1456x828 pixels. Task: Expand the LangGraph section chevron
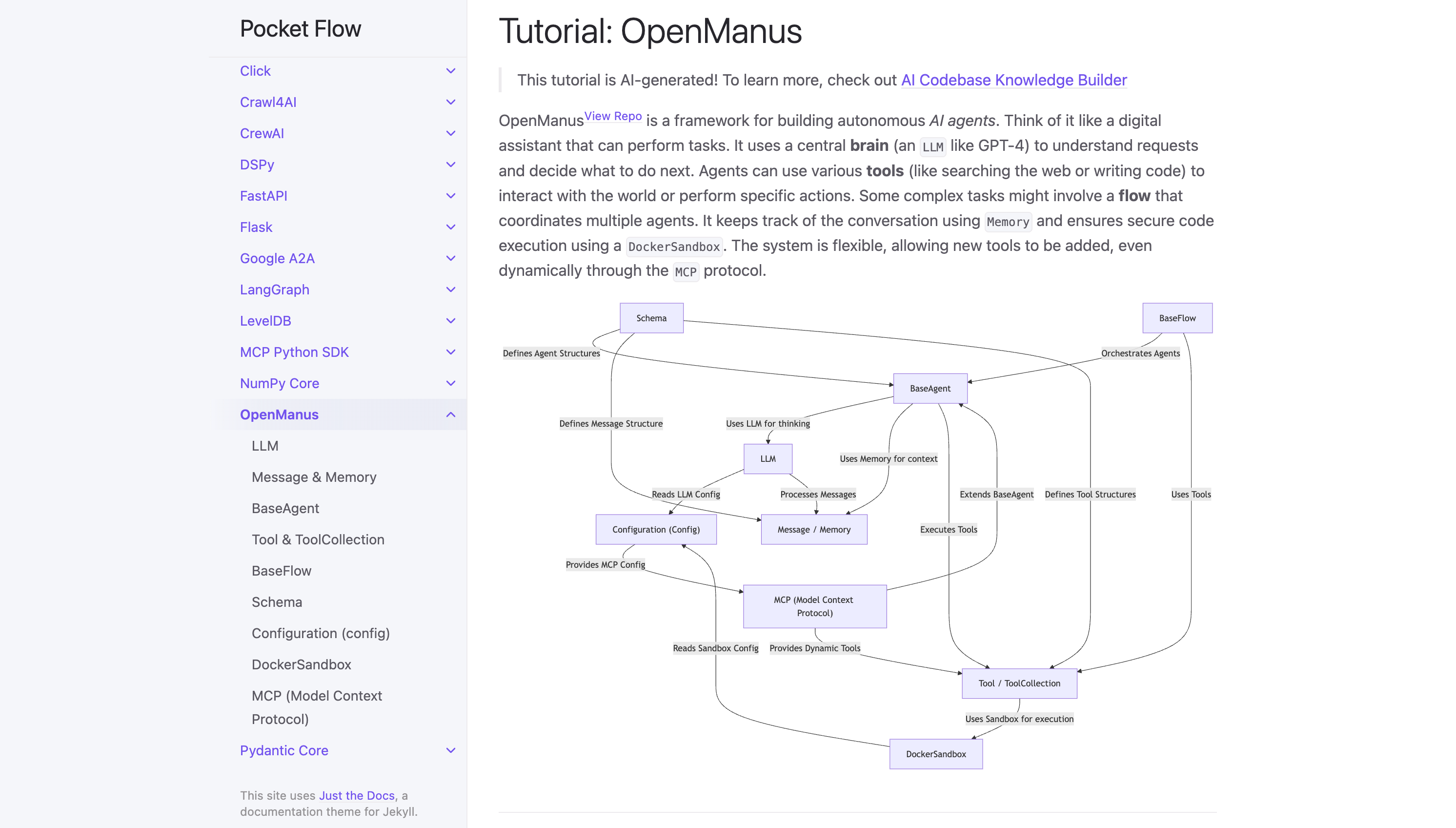(451, 290)
